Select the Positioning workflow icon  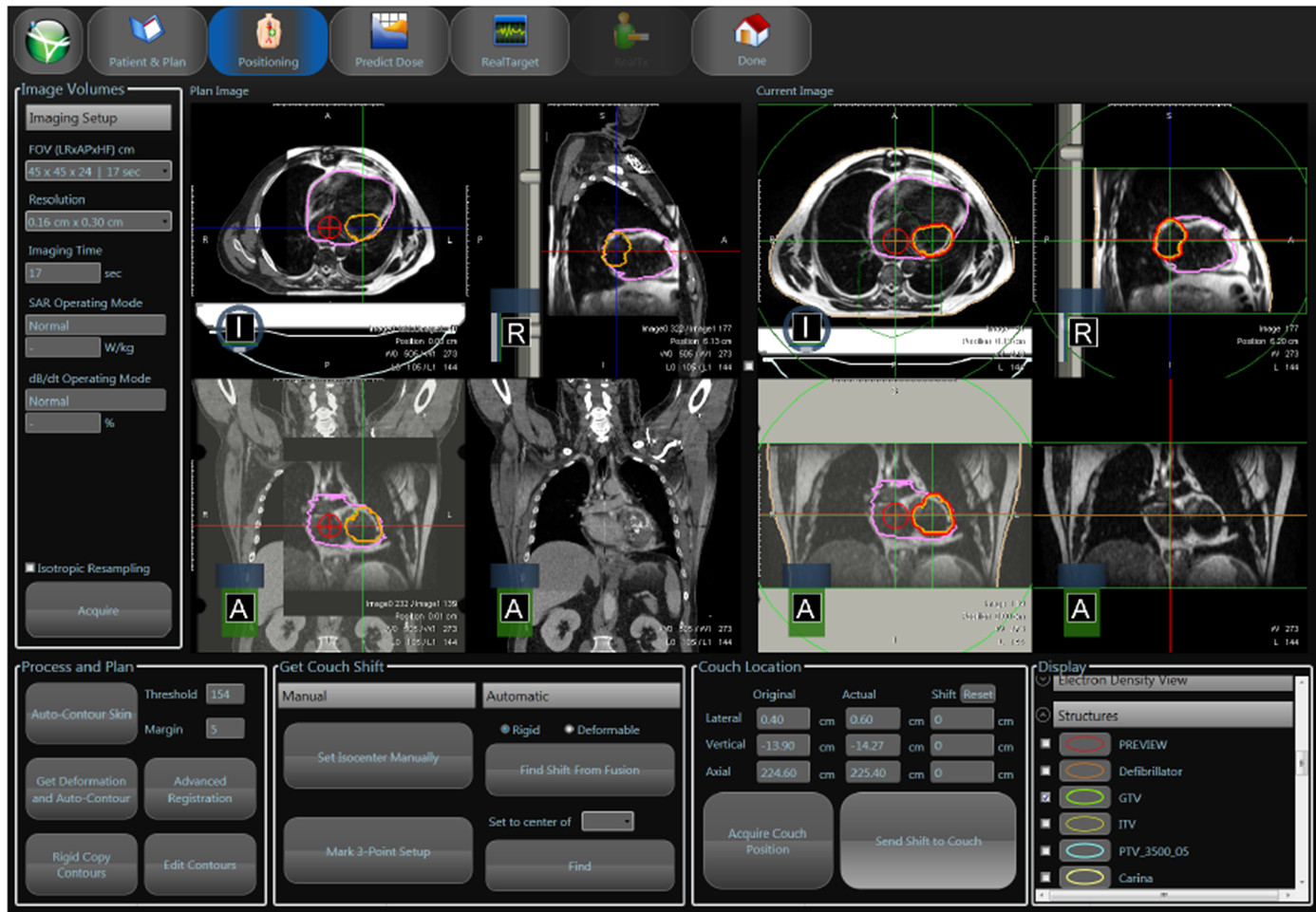[268, 42]
